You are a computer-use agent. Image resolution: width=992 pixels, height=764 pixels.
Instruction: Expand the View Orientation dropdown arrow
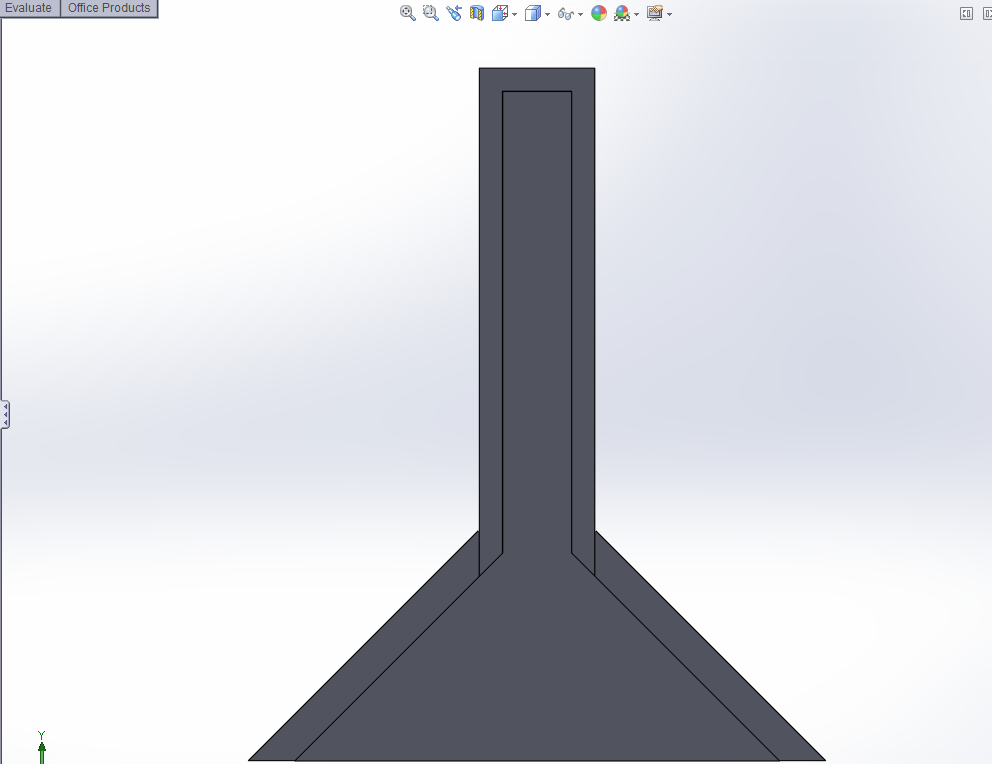514,15
